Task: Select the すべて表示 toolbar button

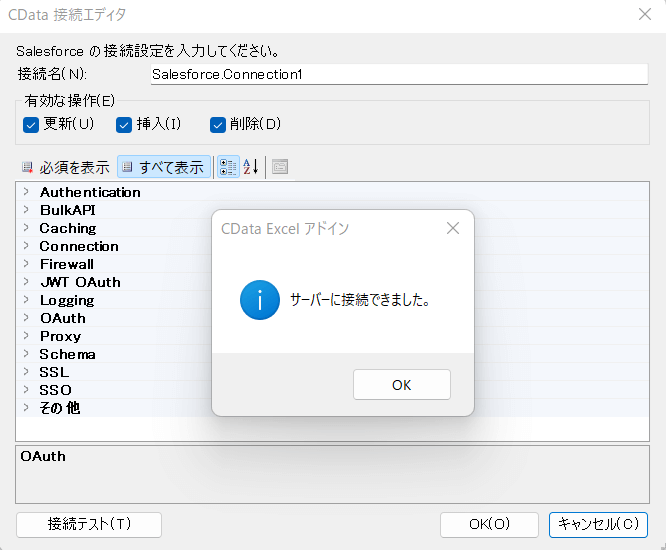Action: tap(164, 167)
